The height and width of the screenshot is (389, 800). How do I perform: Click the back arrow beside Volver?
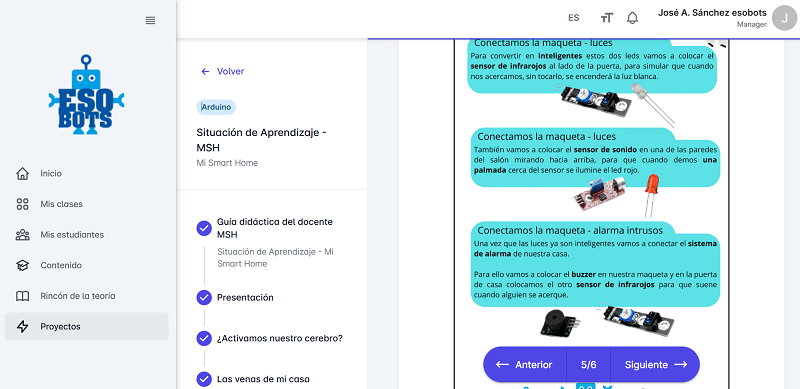click(x=205, y=71)
